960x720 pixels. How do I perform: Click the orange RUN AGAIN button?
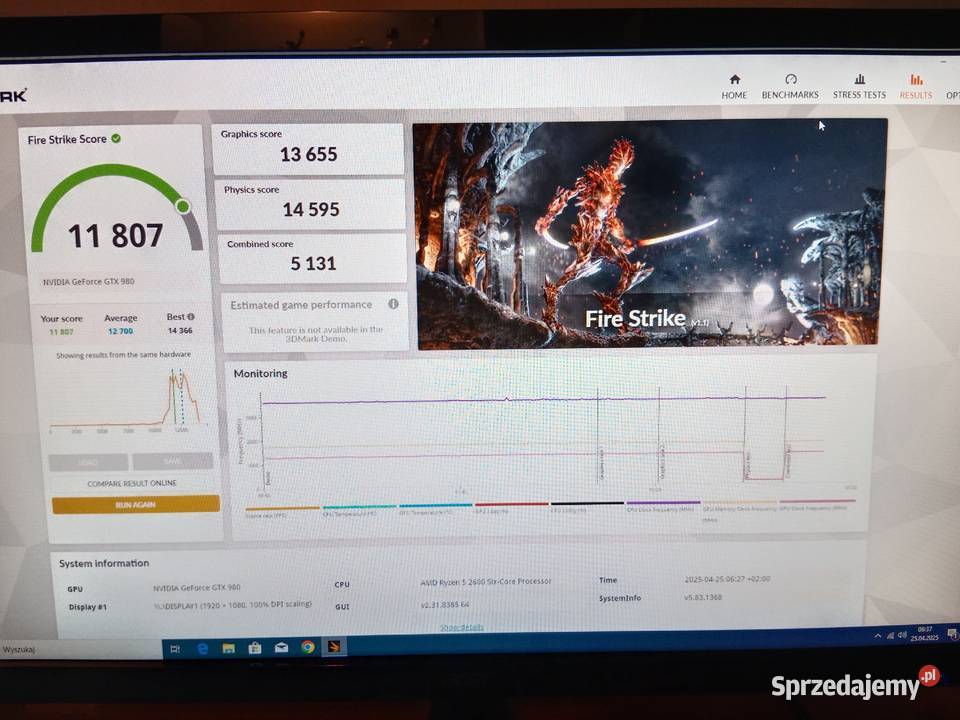[136, 504]
